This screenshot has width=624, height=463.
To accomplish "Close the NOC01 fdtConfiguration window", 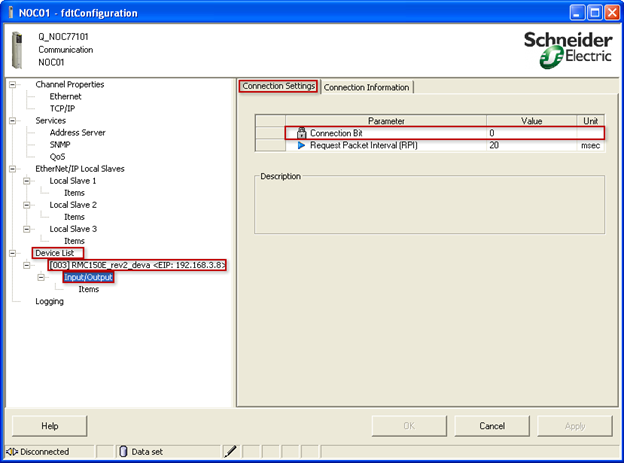I will coord(612,13).
